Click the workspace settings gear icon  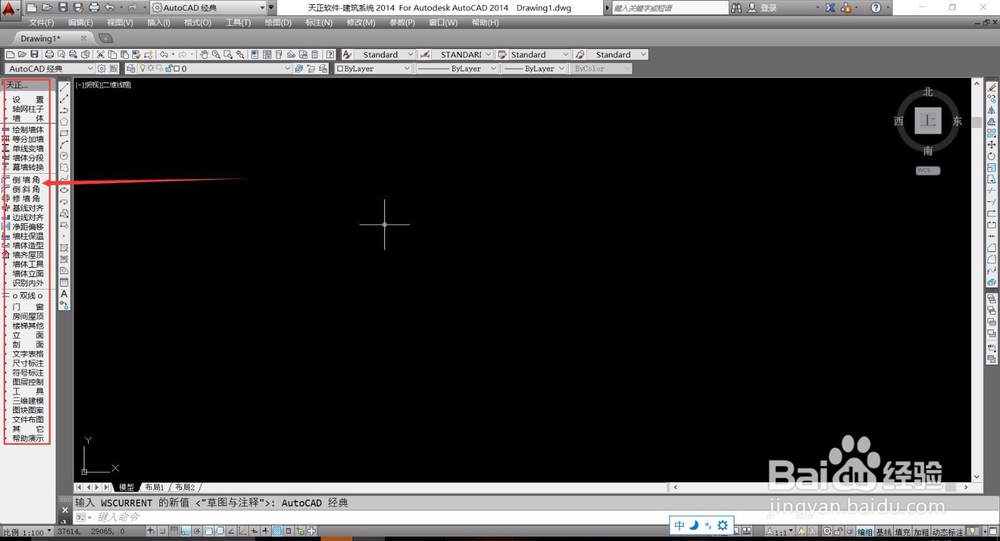point(102,68)
